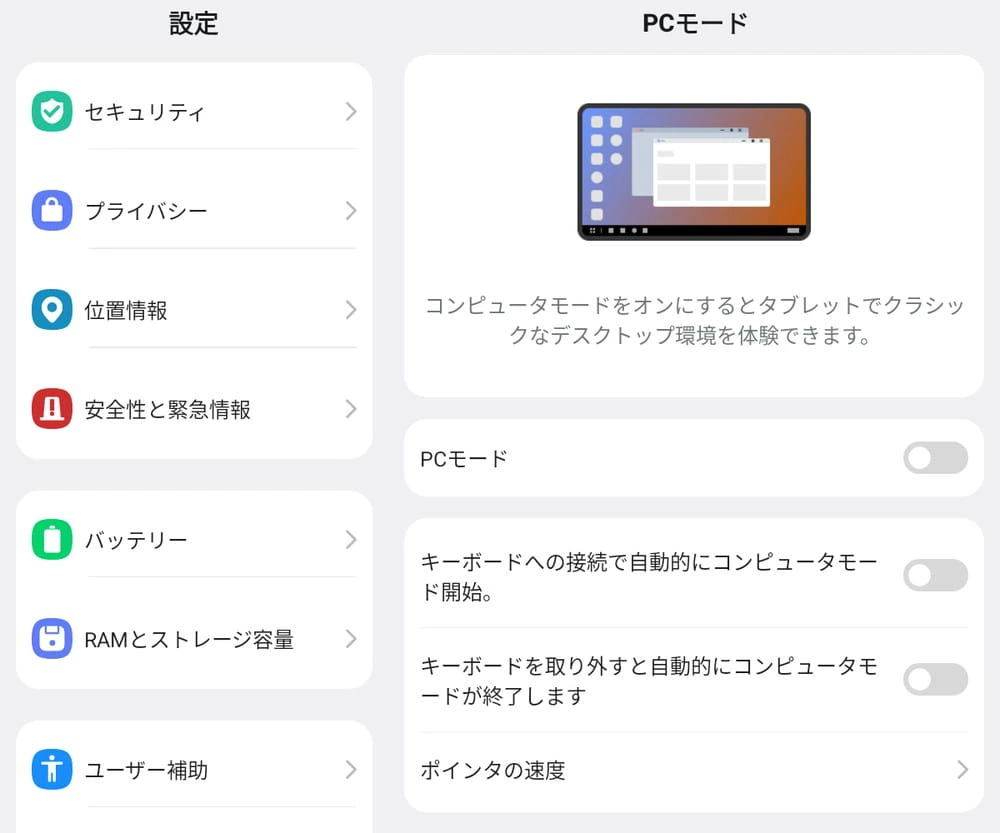Open the RAMとストレージ容量 disk icon

click(52, 638)
